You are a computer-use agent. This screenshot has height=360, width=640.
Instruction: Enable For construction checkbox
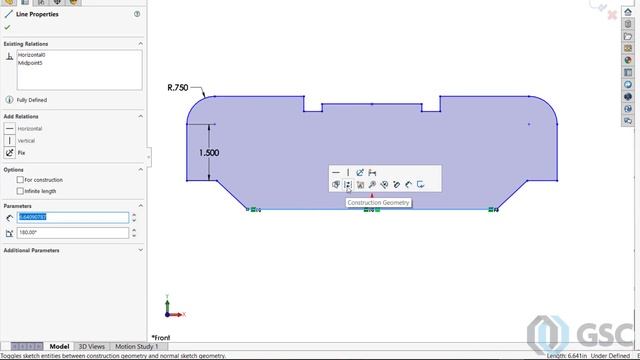click(x=20, y=180)
